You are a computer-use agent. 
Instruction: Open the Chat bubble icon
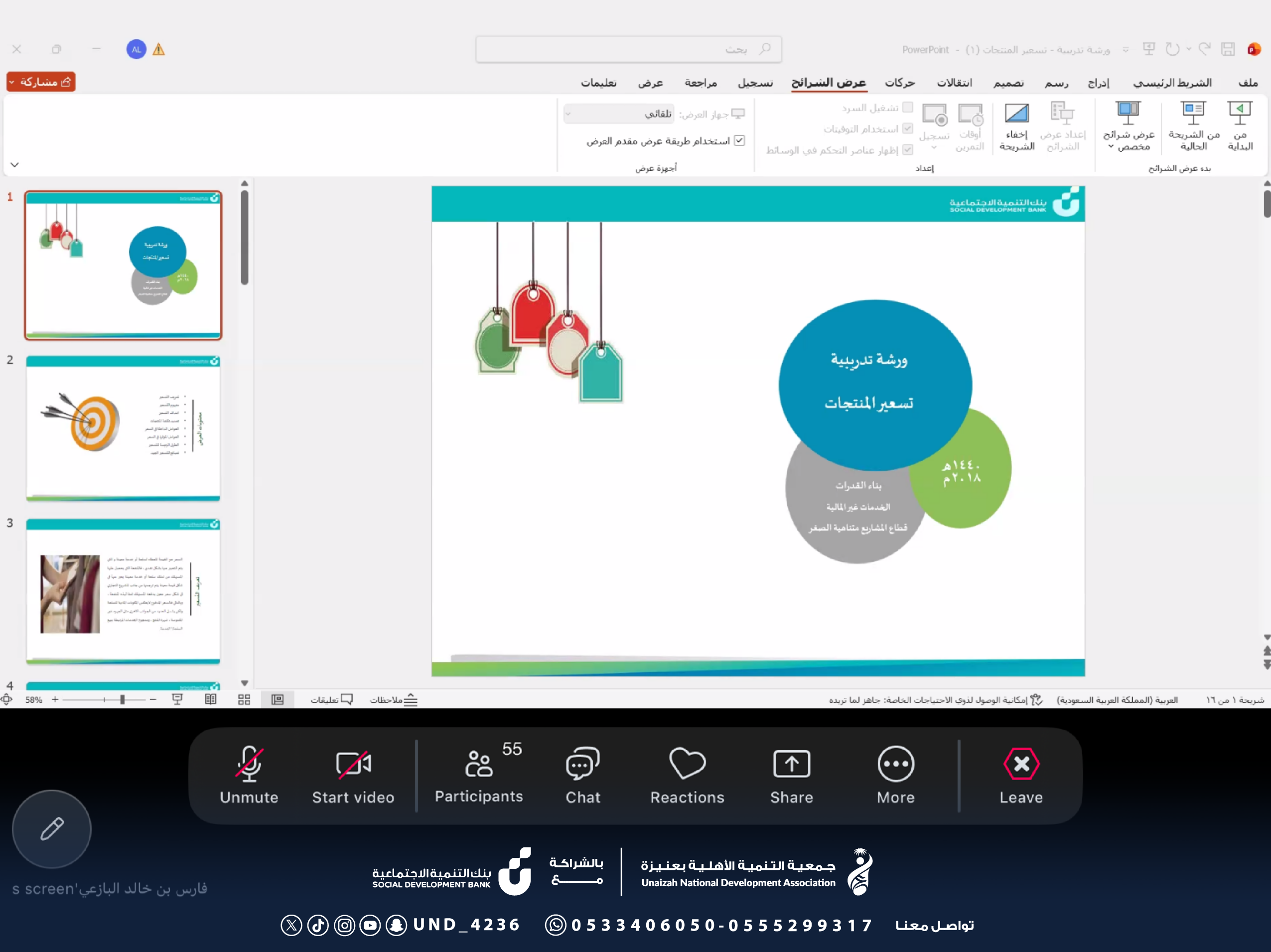tap(582, 764)
